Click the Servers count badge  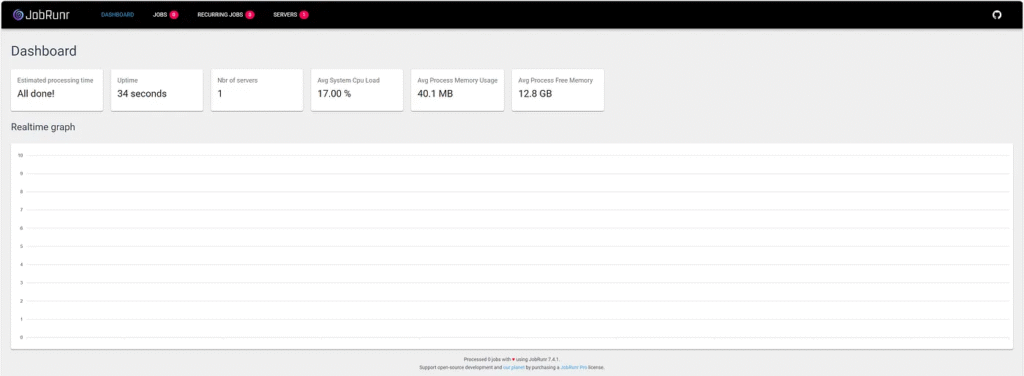click(304, 14)
